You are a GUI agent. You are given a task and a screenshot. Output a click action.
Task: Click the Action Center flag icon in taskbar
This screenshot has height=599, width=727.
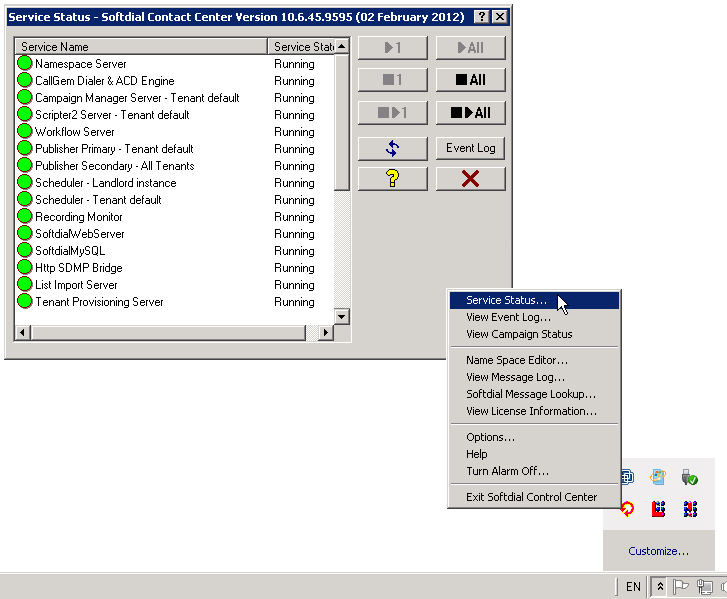(x=680, y=586)
